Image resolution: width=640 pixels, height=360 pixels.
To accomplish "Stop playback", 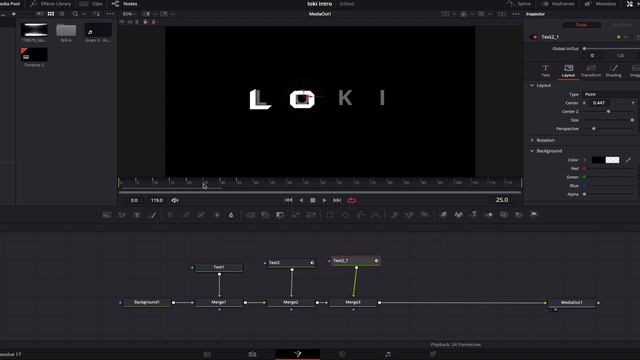I will tap(313, 200).
